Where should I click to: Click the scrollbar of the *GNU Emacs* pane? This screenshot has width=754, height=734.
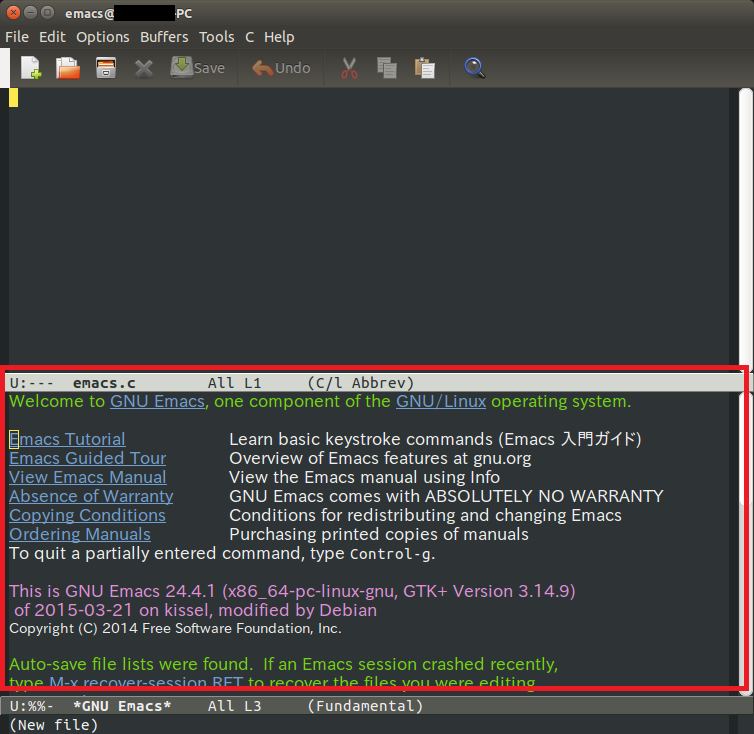[746, 544]
